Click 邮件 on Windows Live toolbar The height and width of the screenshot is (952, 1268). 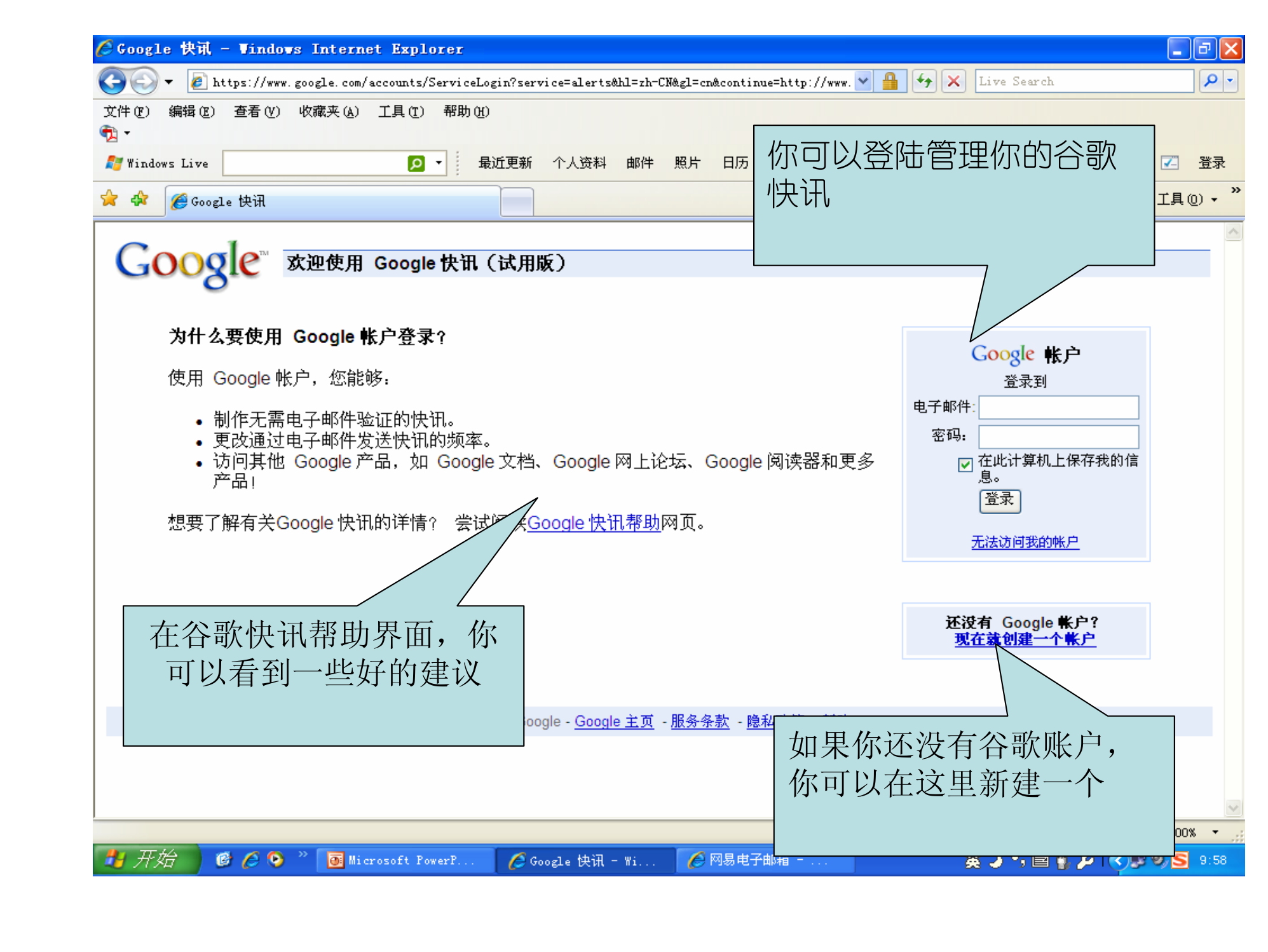pos(639,163)
